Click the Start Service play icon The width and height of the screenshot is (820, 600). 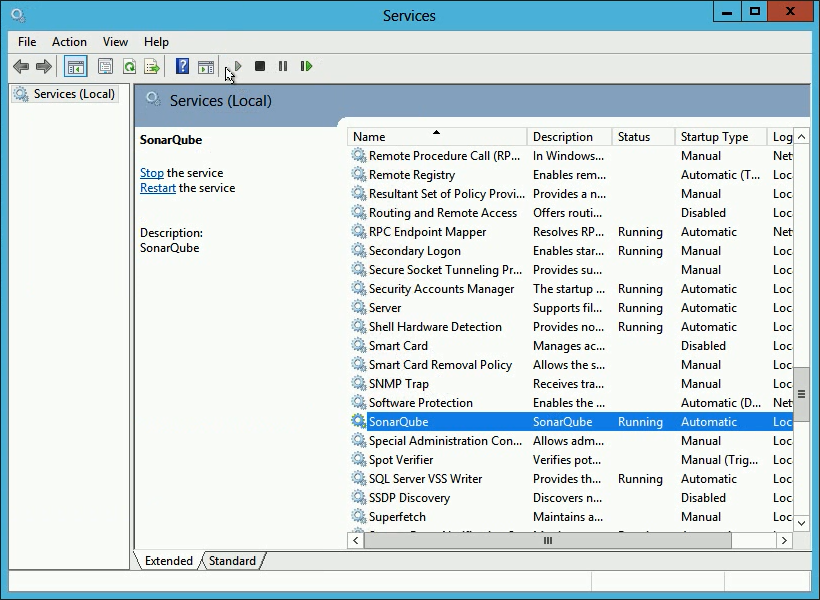pos(238,66)
